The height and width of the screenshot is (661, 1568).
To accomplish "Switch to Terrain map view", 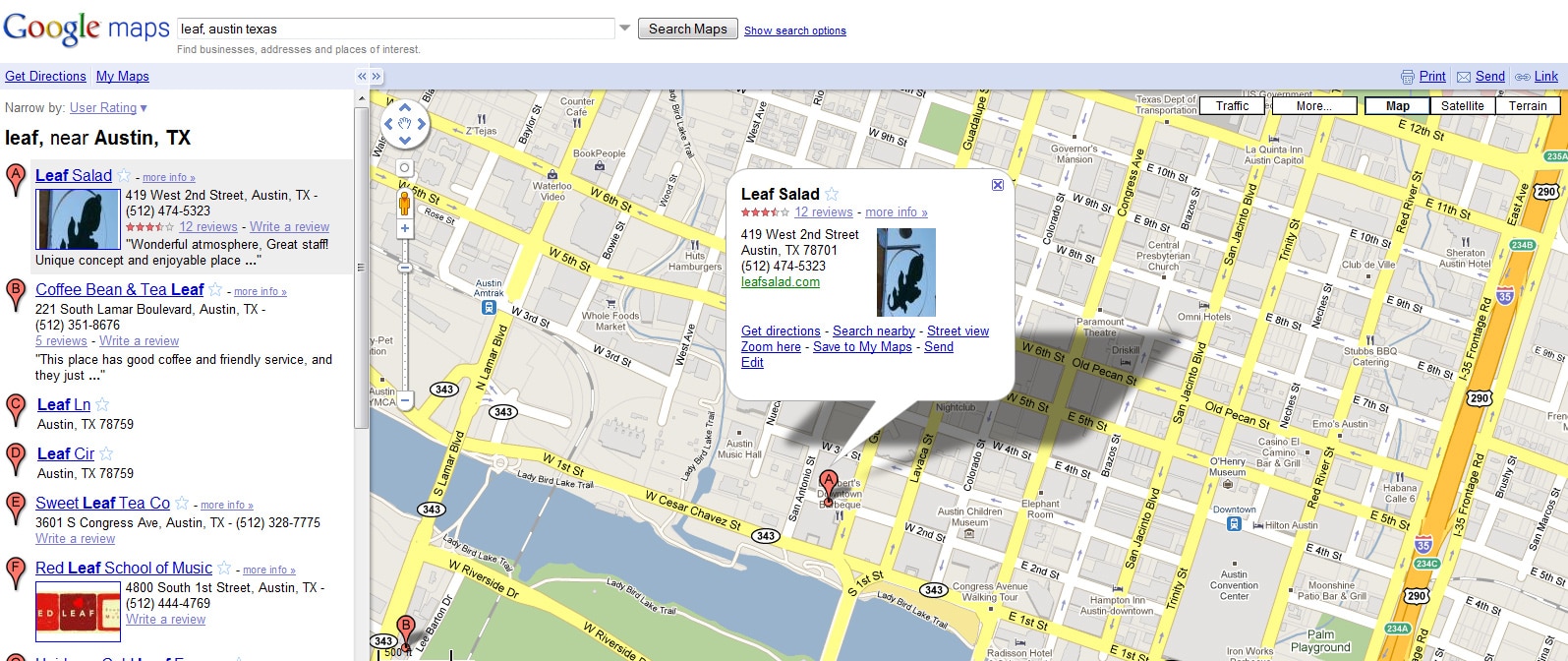I will click(x=1527, y=106).
